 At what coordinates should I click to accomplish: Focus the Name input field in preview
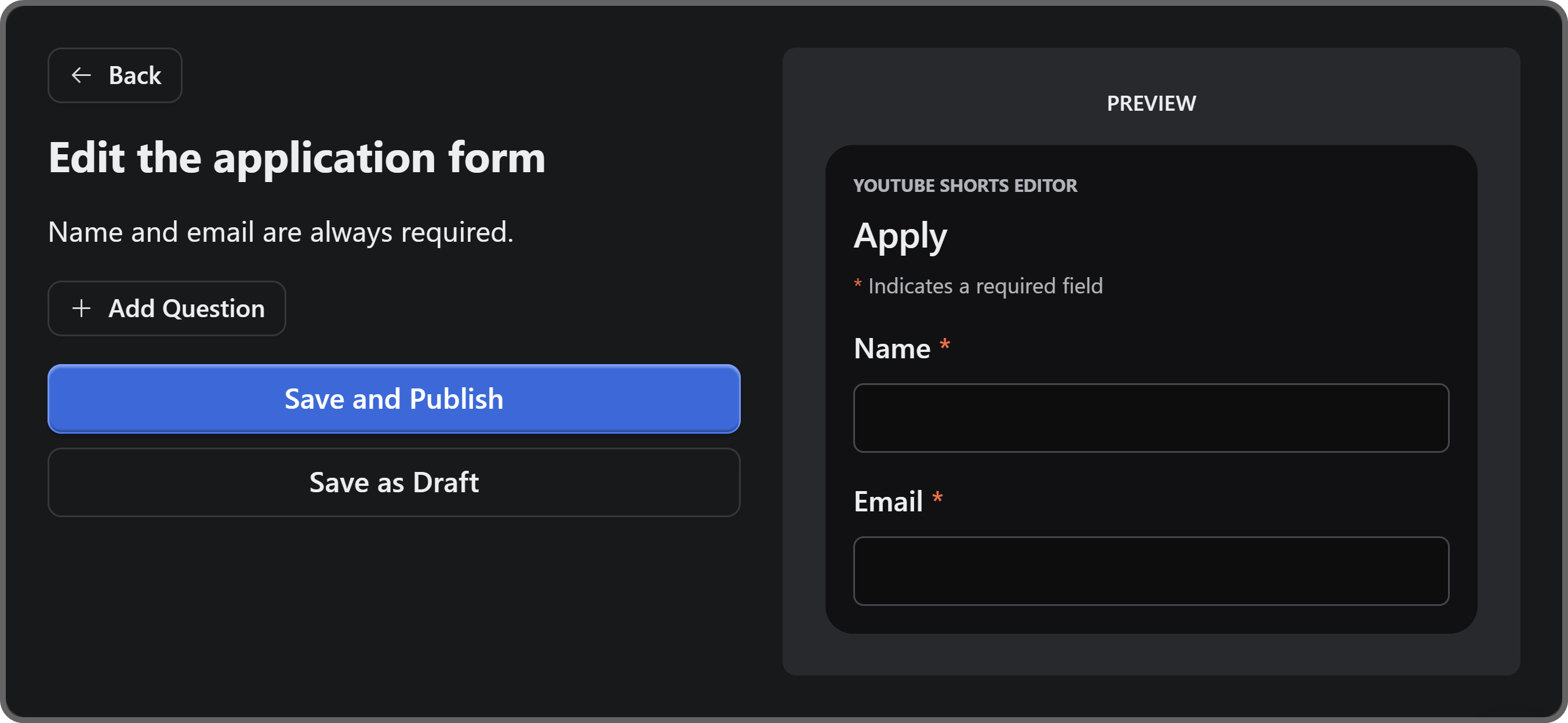click(x=1151, y=418)
